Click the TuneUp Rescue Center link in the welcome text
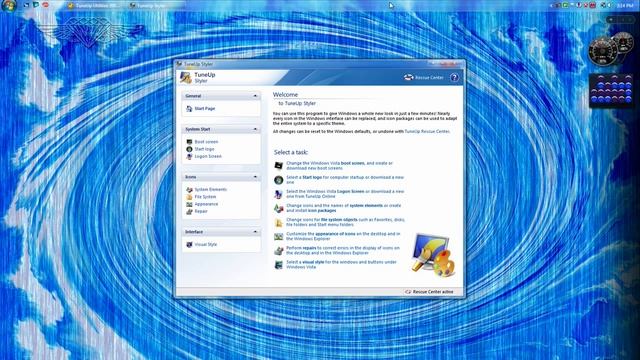Screen dimensions: 640x360 [x=427, y=131]
